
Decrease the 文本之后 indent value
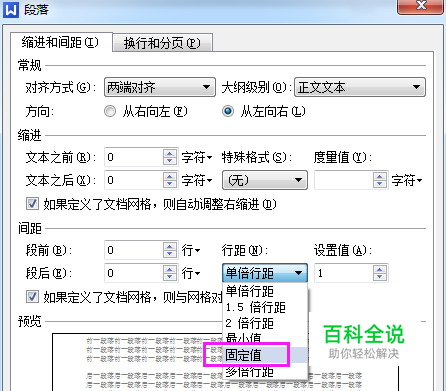170,184
